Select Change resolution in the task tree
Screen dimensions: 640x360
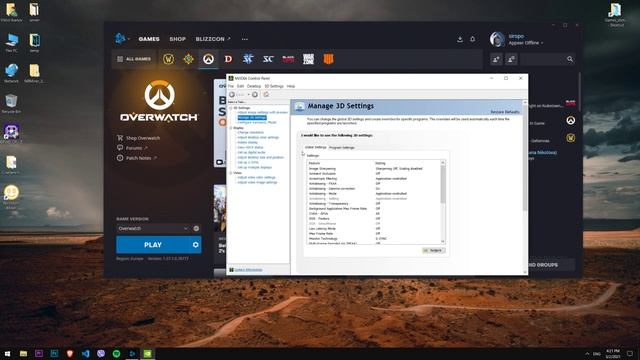250,132
